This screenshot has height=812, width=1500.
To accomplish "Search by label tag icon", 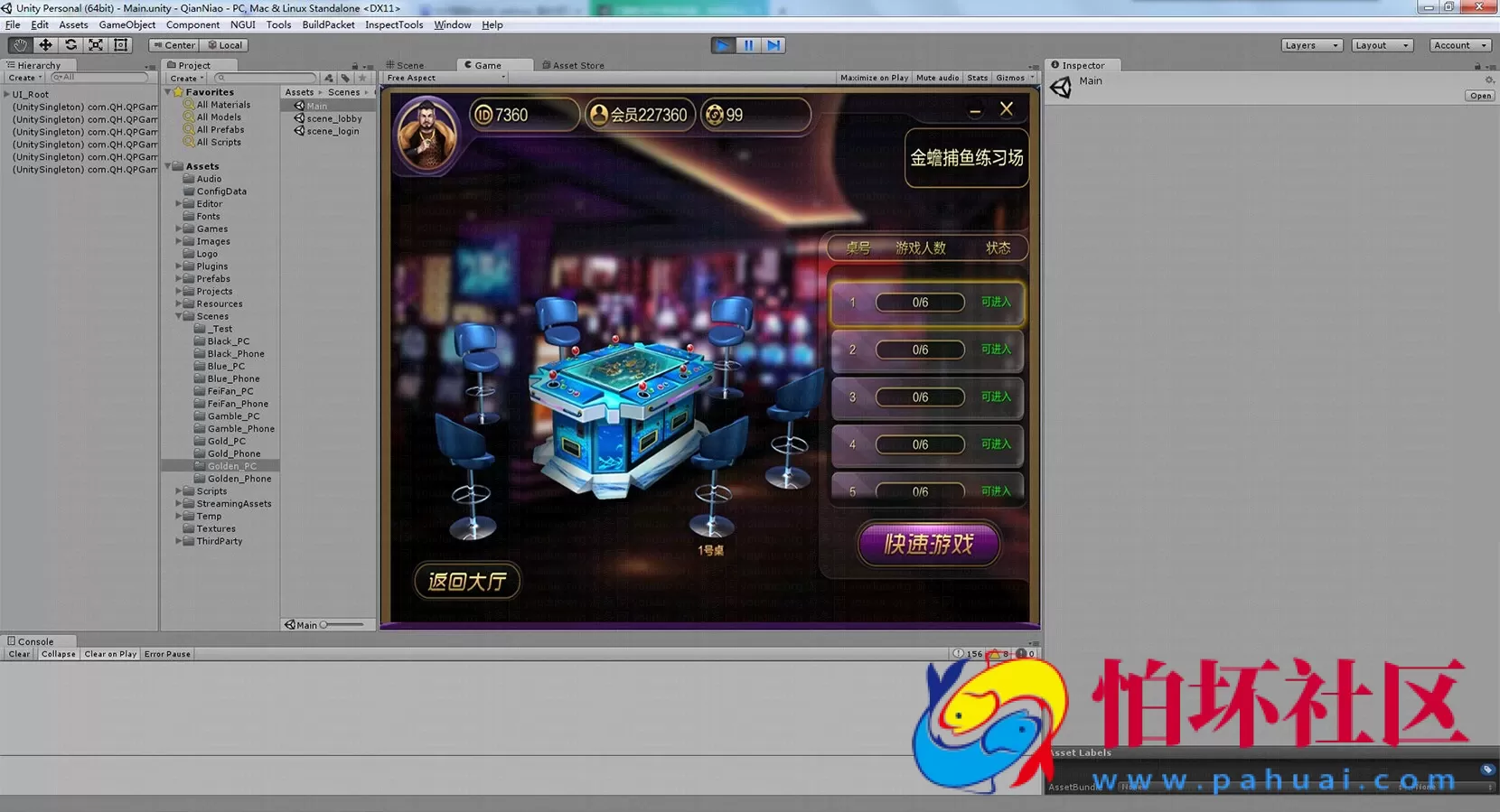I will 345,79.
